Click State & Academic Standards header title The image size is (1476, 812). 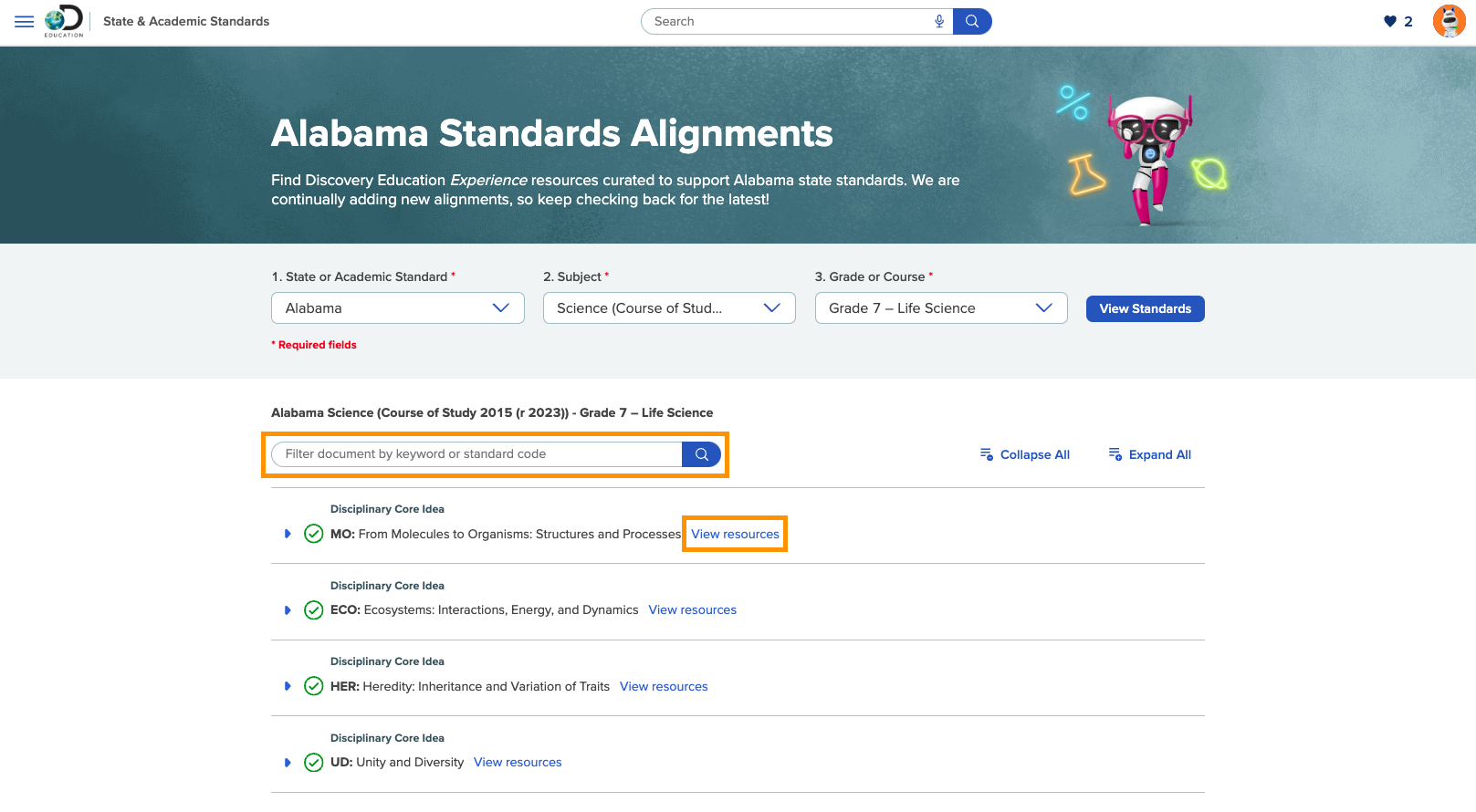tap(186, 21)
